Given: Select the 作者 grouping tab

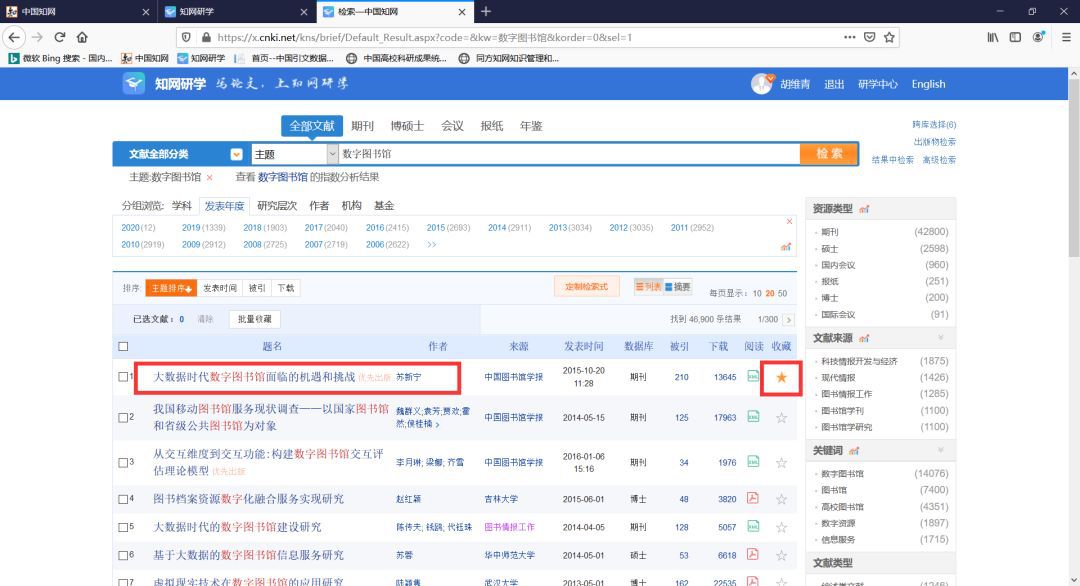Looking at the screenshot, I should click(x=319, y=205).
